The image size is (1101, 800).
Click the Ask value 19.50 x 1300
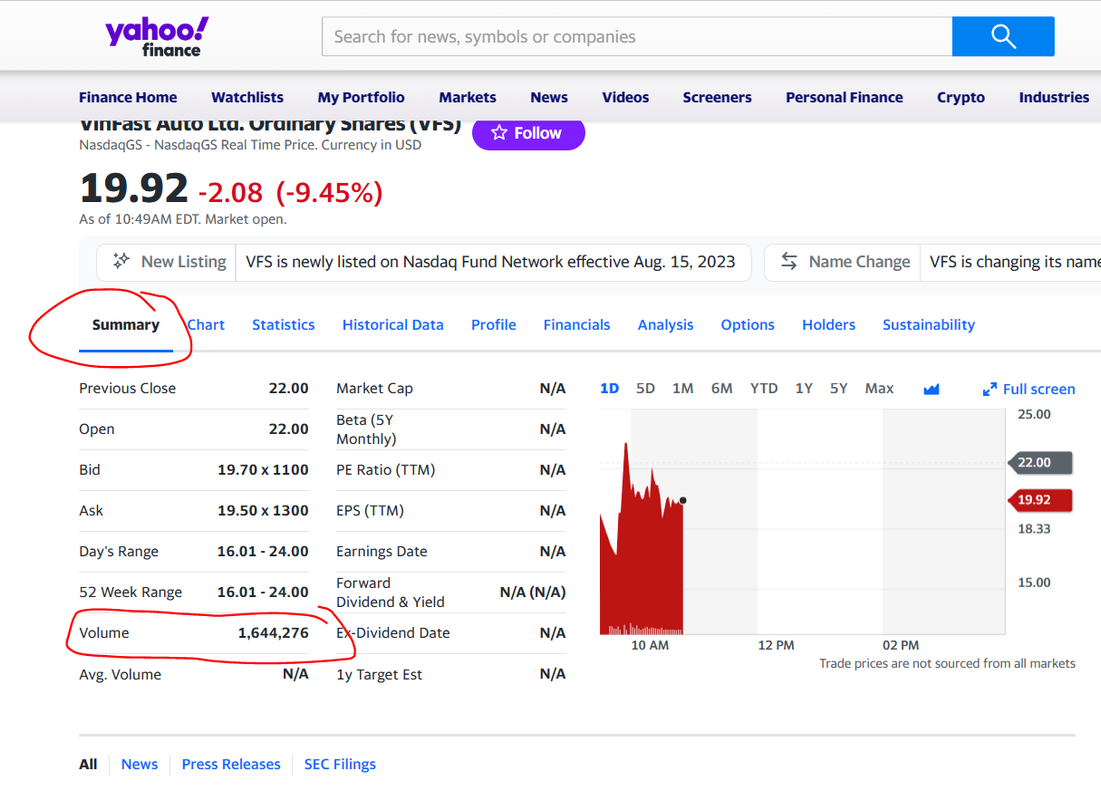click(x=263, y=511)
